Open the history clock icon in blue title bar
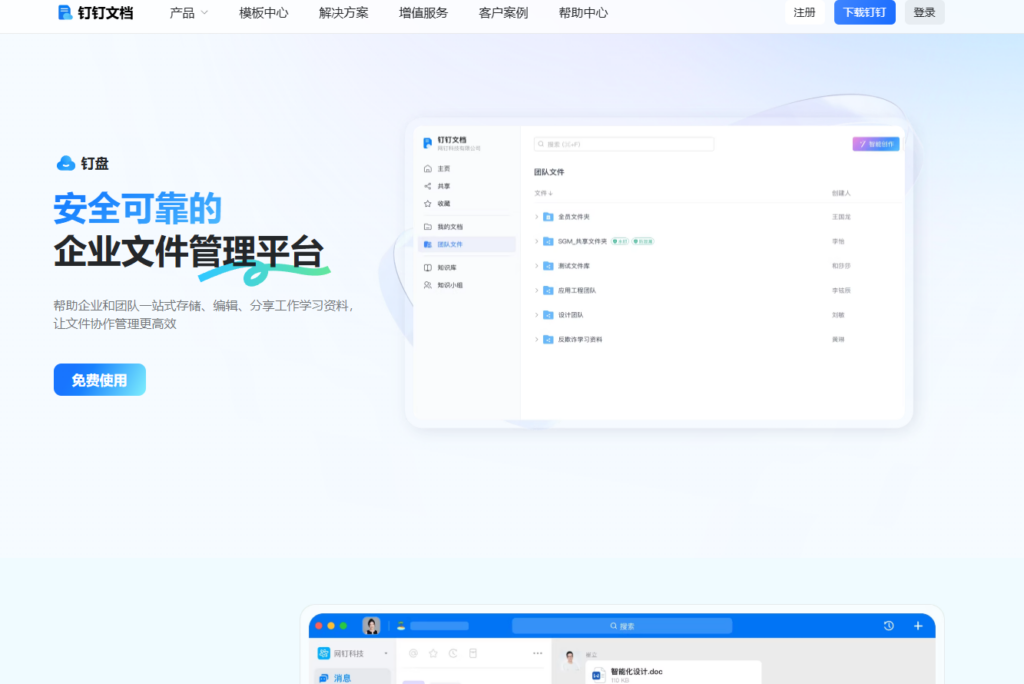This screenshot has width=1024, height=684. pos(888,625)
